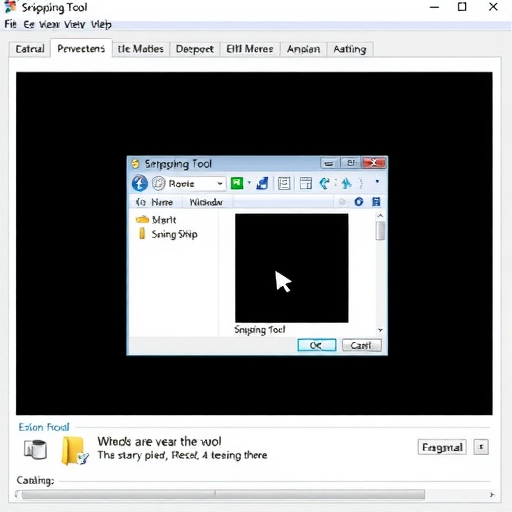Click the horizontal scrollbar thumb at the bottom
512x512 pixels.
tap(223, 494)
